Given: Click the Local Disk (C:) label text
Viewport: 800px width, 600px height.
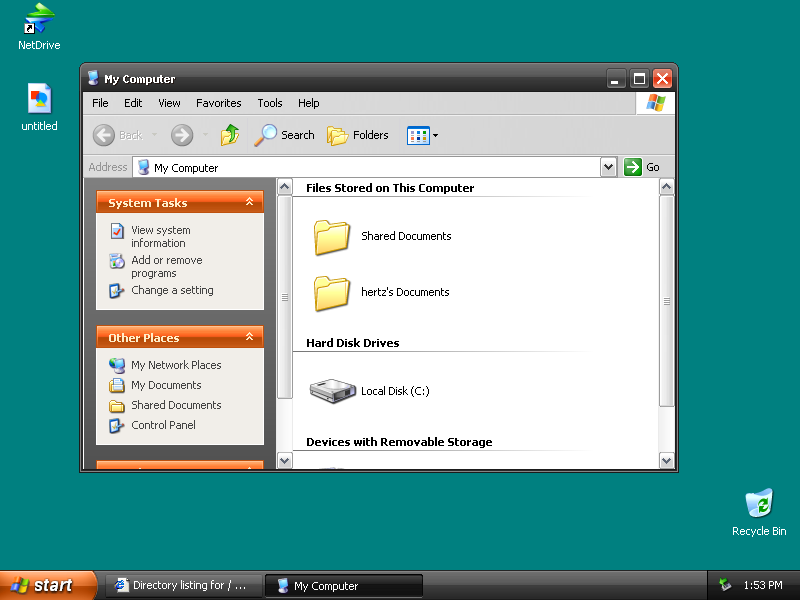Looking at the screenshot, I should pyautogui.click(x=395, y=391).
